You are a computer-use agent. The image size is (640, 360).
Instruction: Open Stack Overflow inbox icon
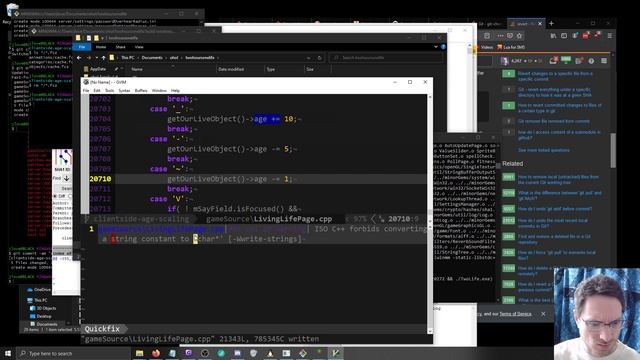pyautogui.click(x=553, y=61)
